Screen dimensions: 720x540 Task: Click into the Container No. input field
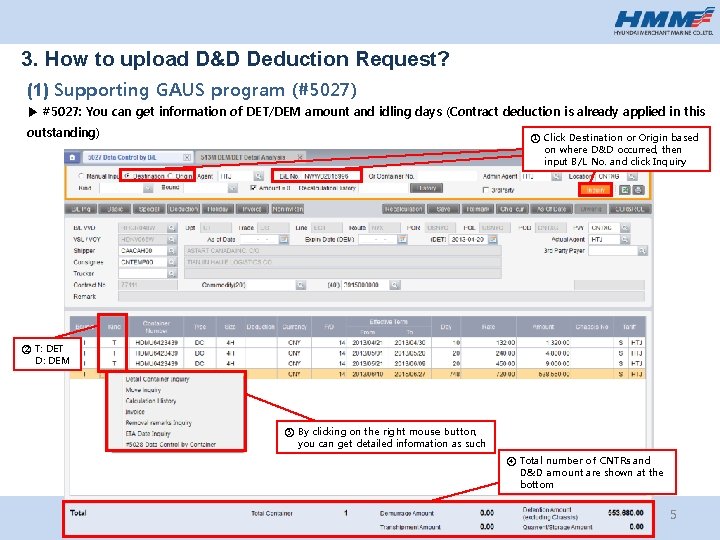[446, 176]
